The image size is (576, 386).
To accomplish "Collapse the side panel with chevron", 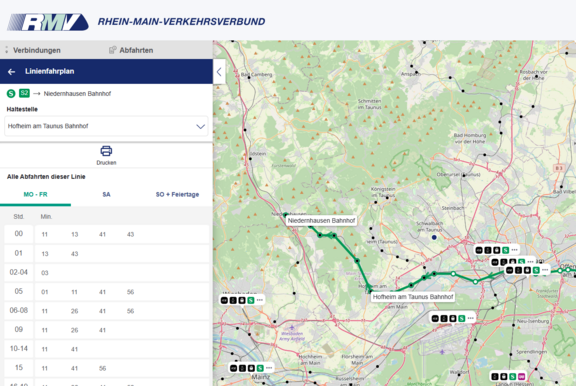I will point(219,72).
